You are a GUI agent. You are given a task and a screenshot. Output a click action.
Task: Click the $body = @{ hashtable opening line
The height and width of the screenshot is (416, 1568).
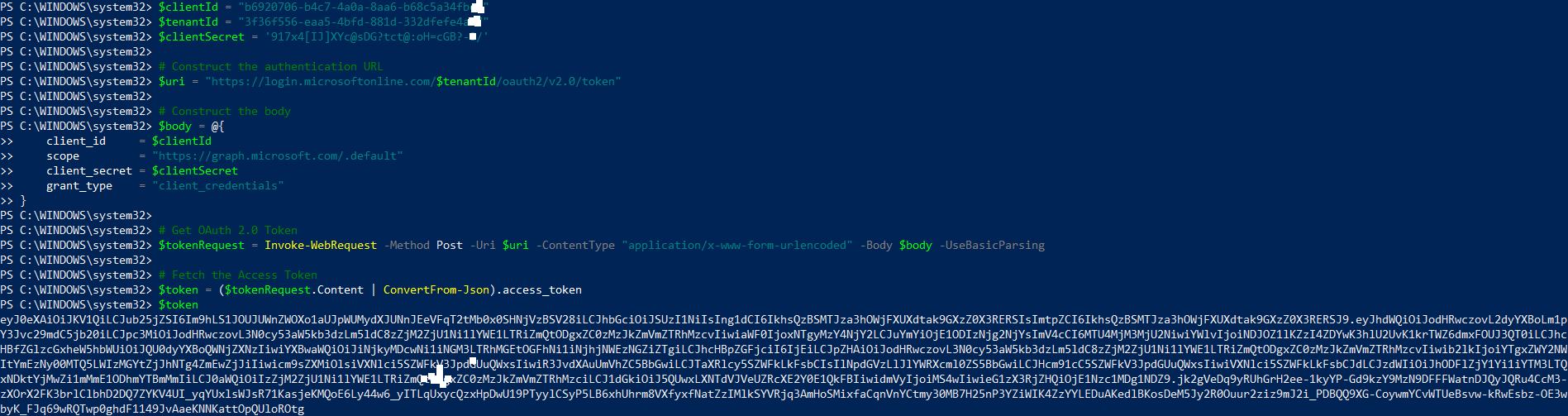192,127
